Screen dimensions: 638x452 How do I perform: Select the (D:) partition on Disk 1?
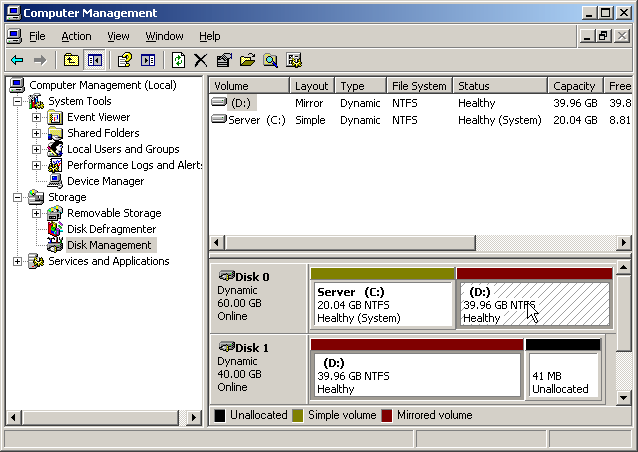[417, 369]
